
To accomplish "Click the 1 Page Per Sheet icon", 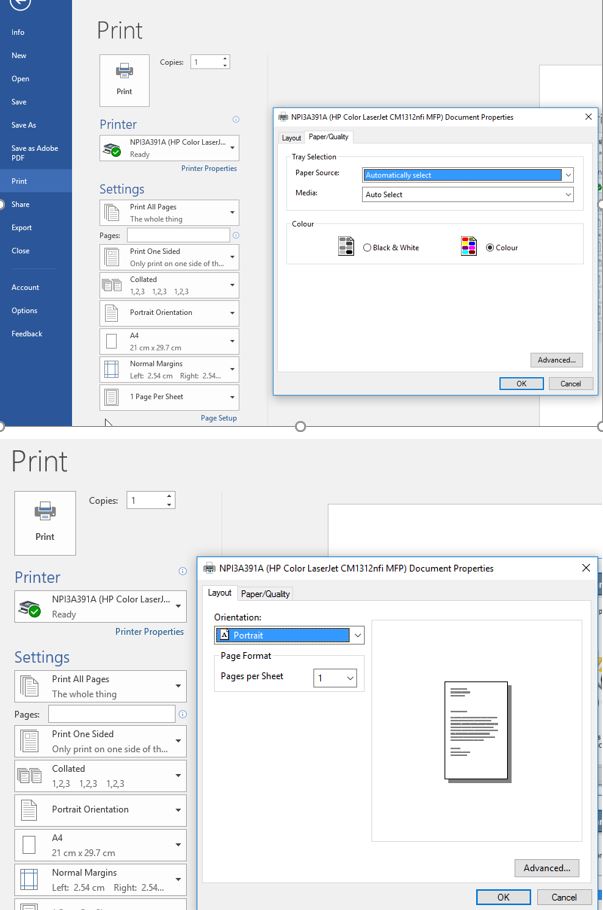I will pyautogui.click(x=111, y=397).
